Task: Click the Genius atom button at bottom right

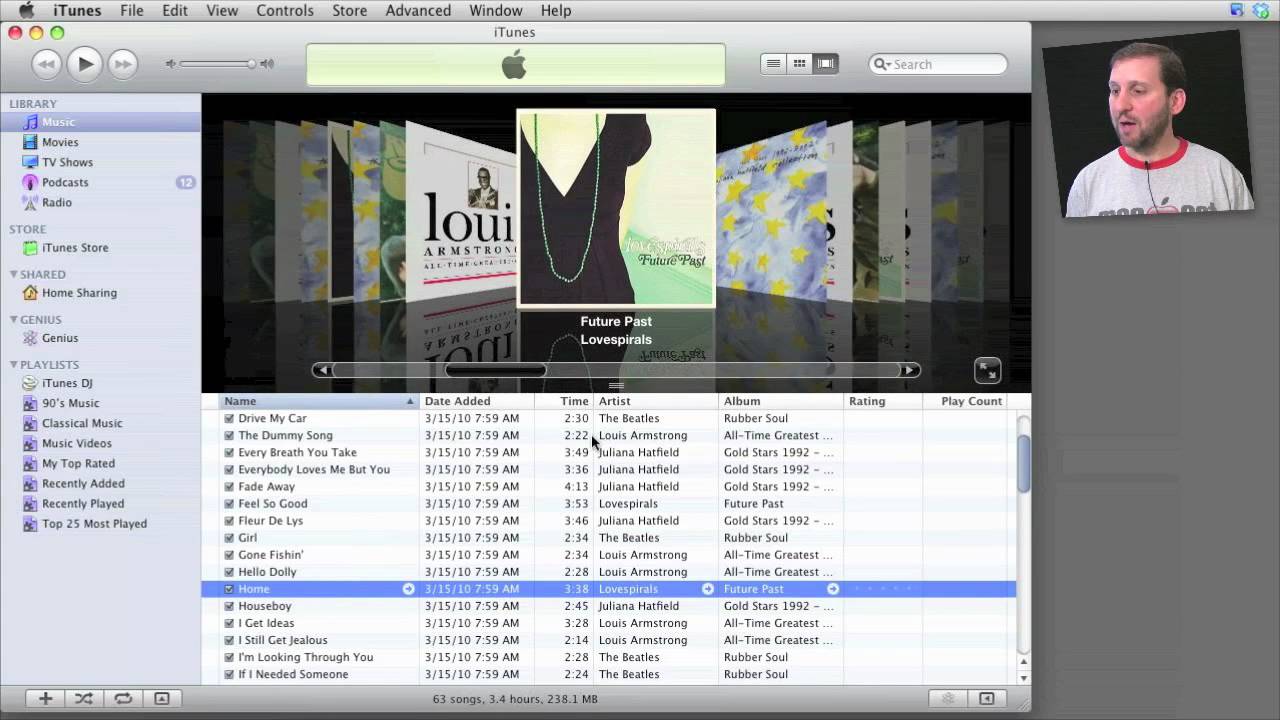Action: [948, 699]
